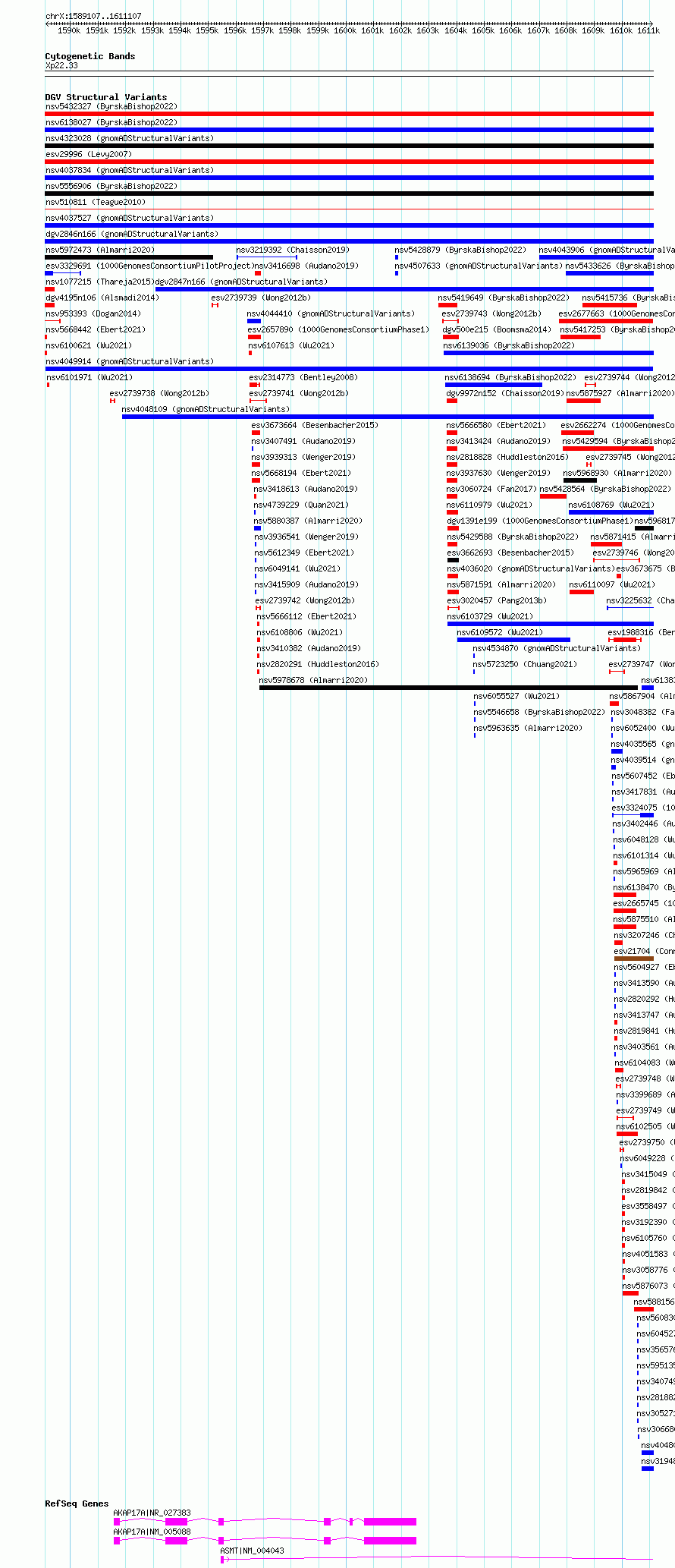Click the chrX:1589107..1611107 coordinate label
Image resolution: width=675 pixels, height=1568 pixels.
coord(93,16)
